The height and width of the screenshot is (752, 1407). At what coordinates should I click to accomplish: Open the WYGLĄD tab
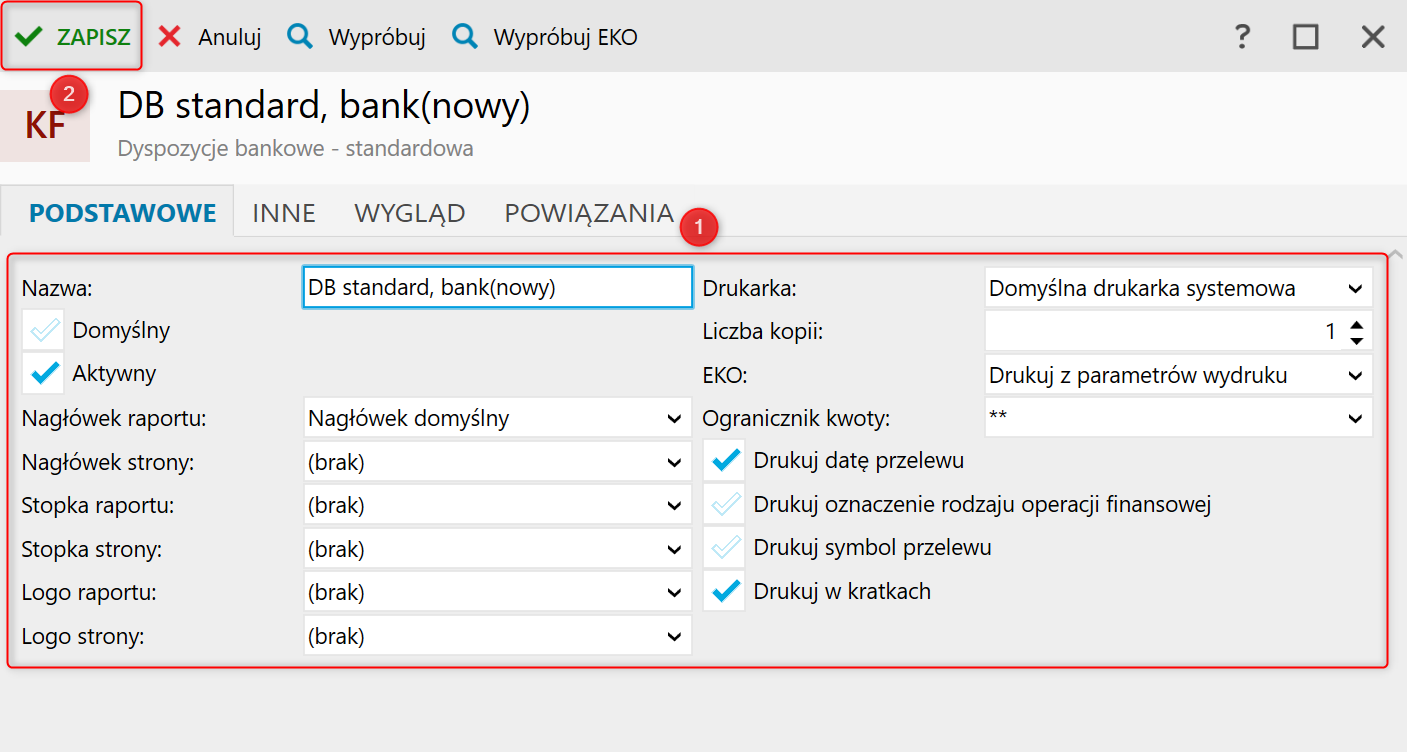410,213
